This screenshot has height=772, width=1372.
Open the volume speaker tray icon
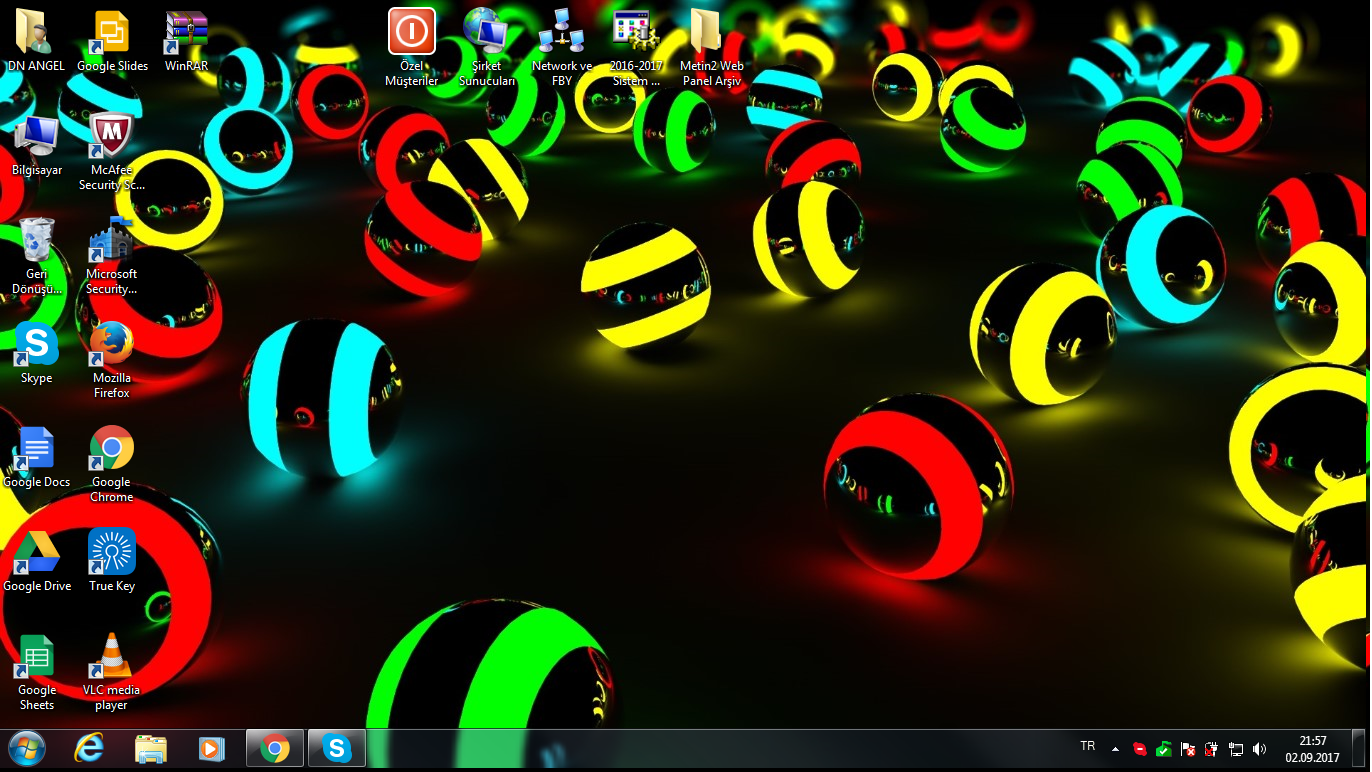(x=1259, y=749)
